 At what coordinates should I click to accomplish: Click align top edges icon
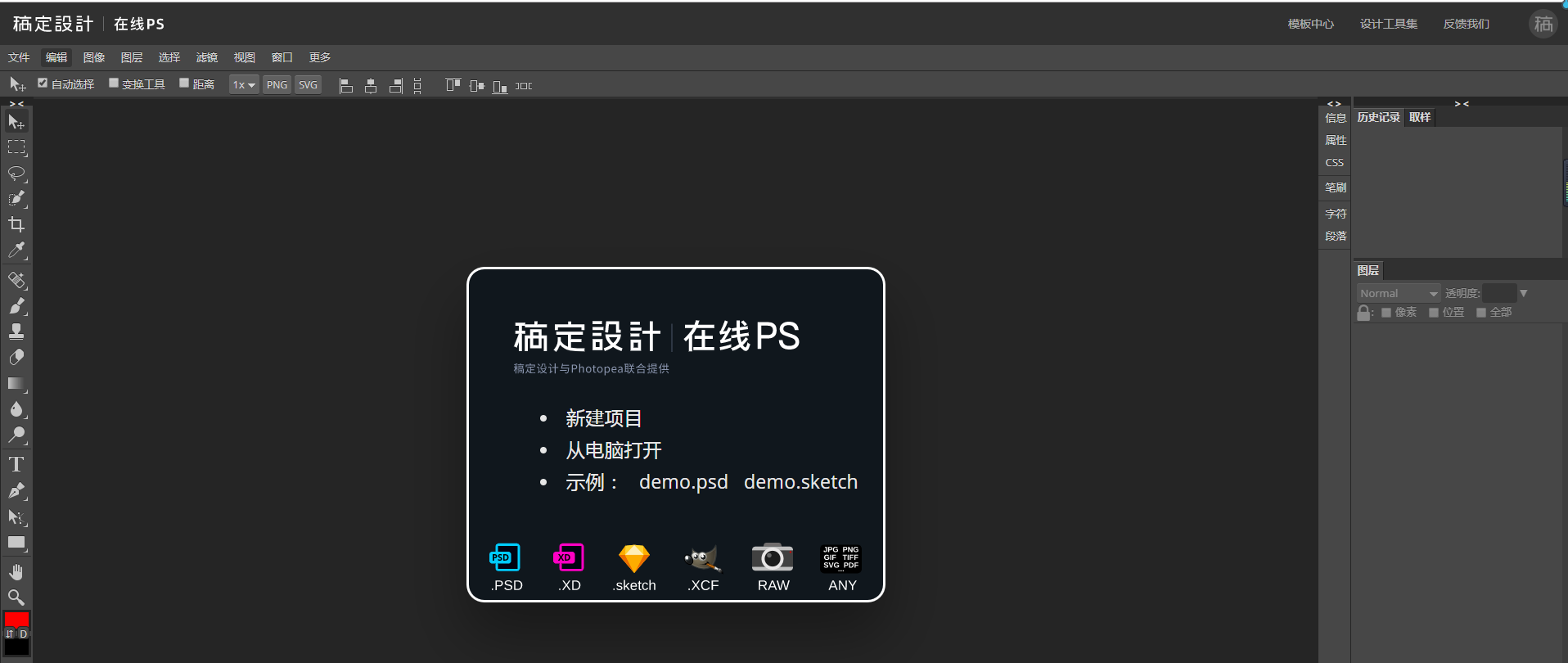[453, 85]
